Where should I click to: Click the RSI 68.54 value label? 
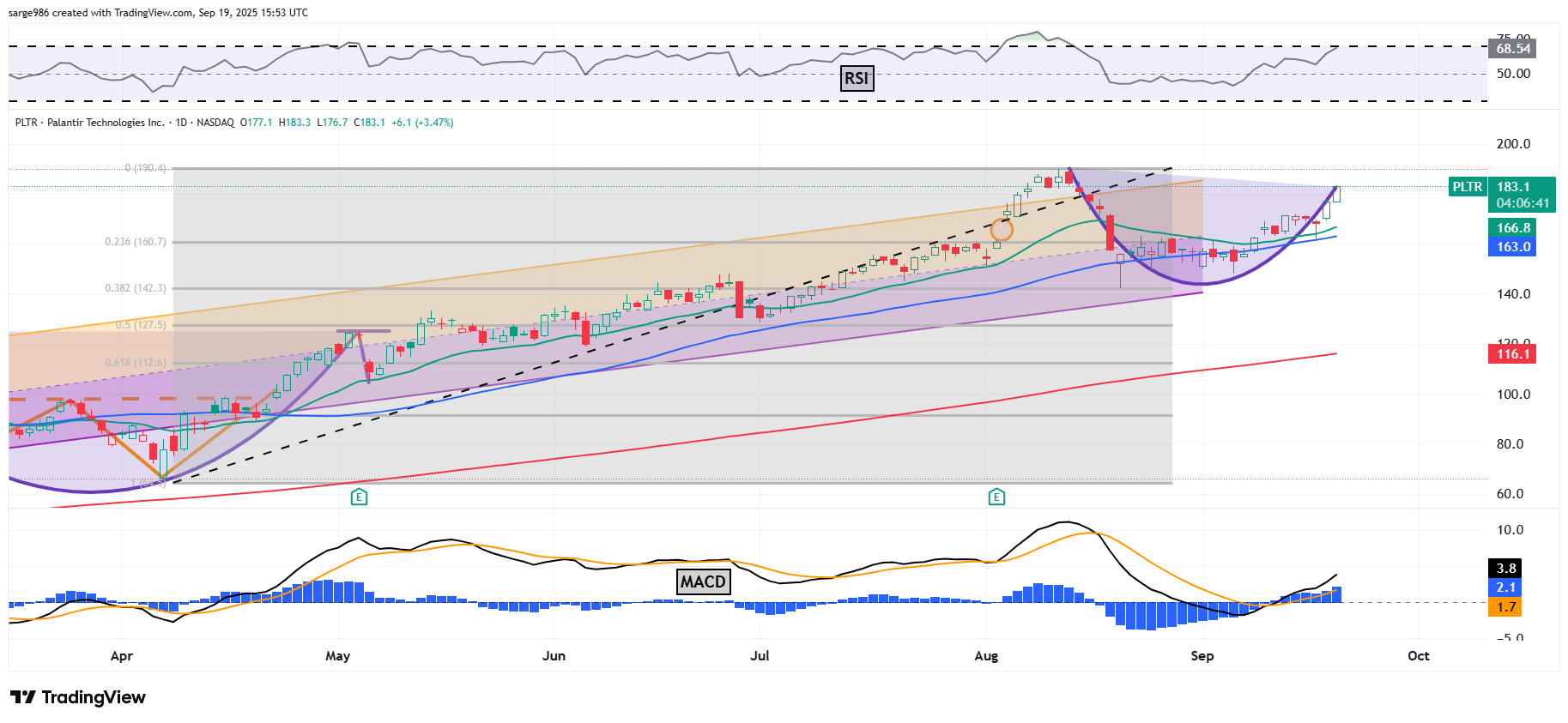[x=1513, y=49]
